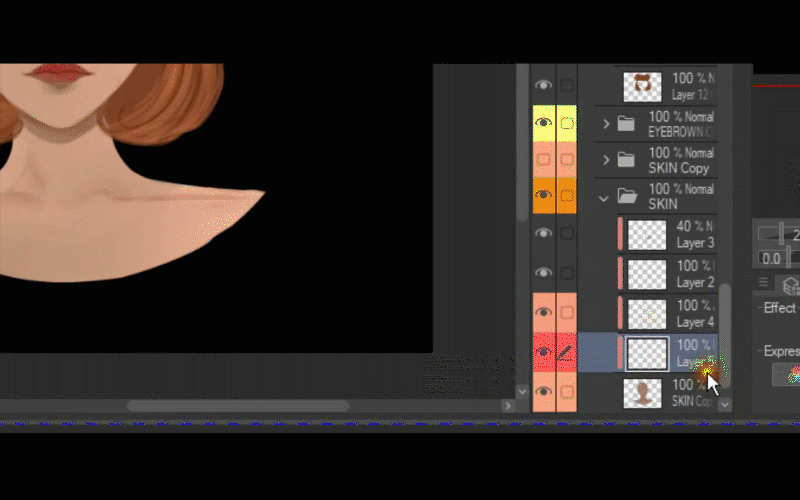Click the layer panel vertical scrollbar thumb
The width and height of the screenshot is (800, 500).
click(x=724, y=334)
